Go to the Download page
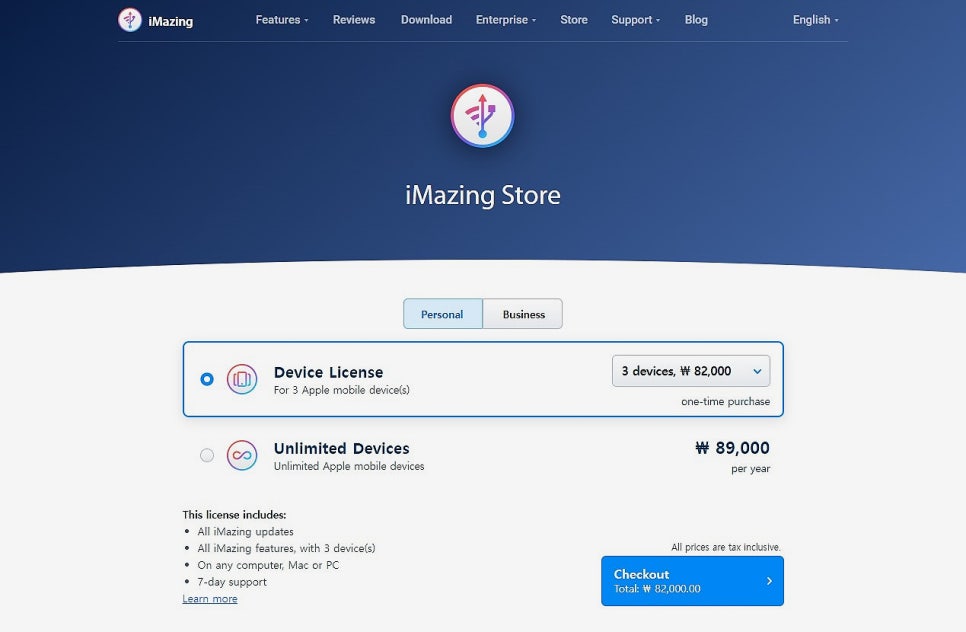966x632 pixels. pos(426,20)
